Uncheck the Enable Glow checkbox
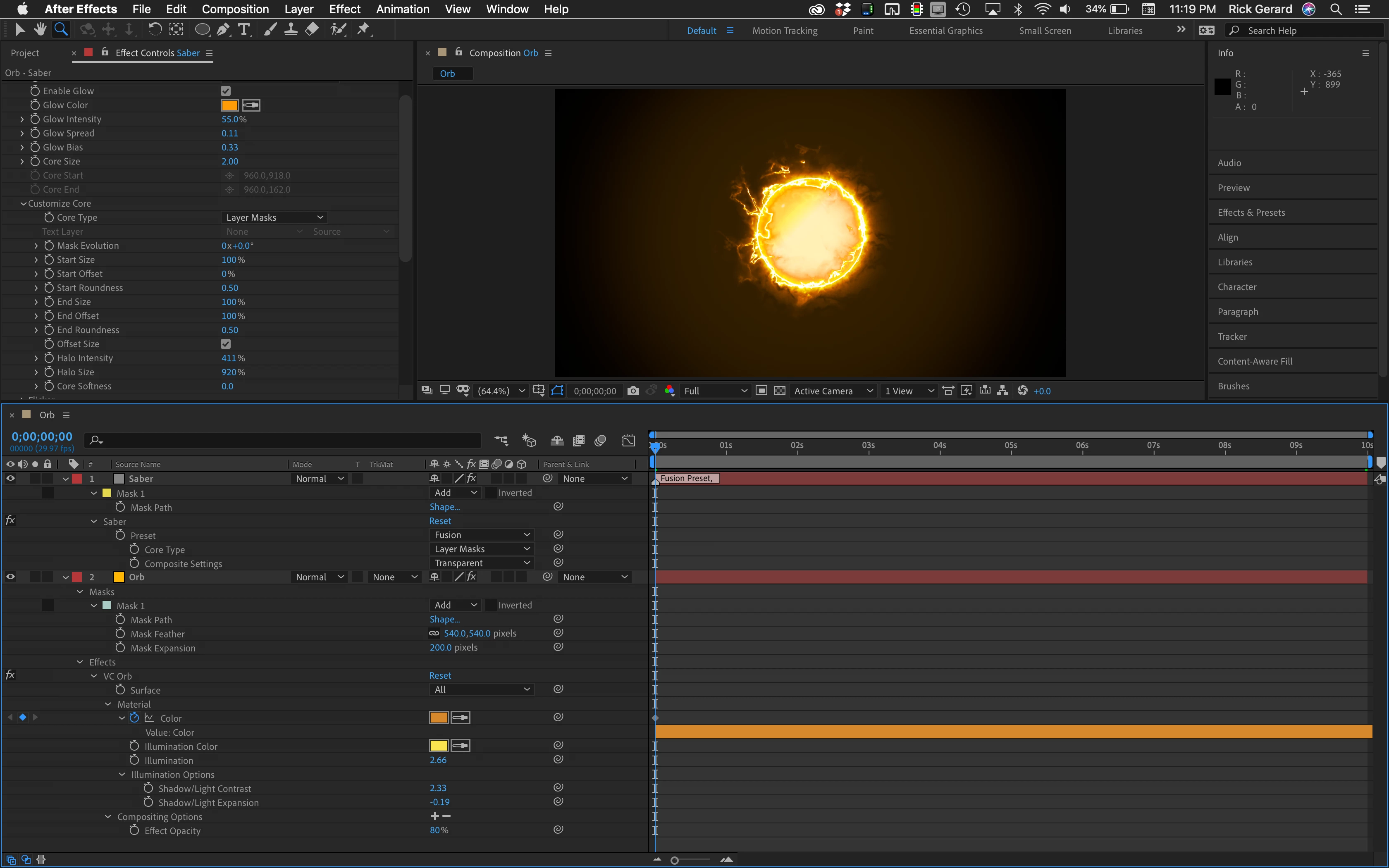 pos(226,91)
